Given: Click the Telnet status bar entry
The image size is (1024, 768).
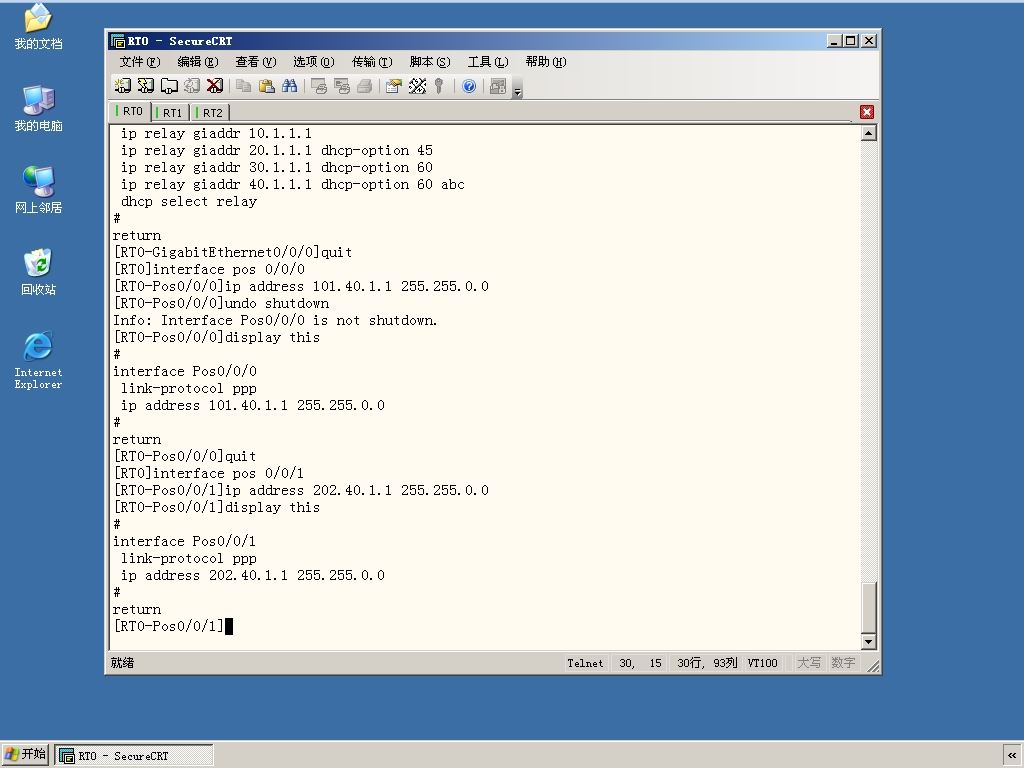Looking at the screenshot, I should [x=585, y=663].
